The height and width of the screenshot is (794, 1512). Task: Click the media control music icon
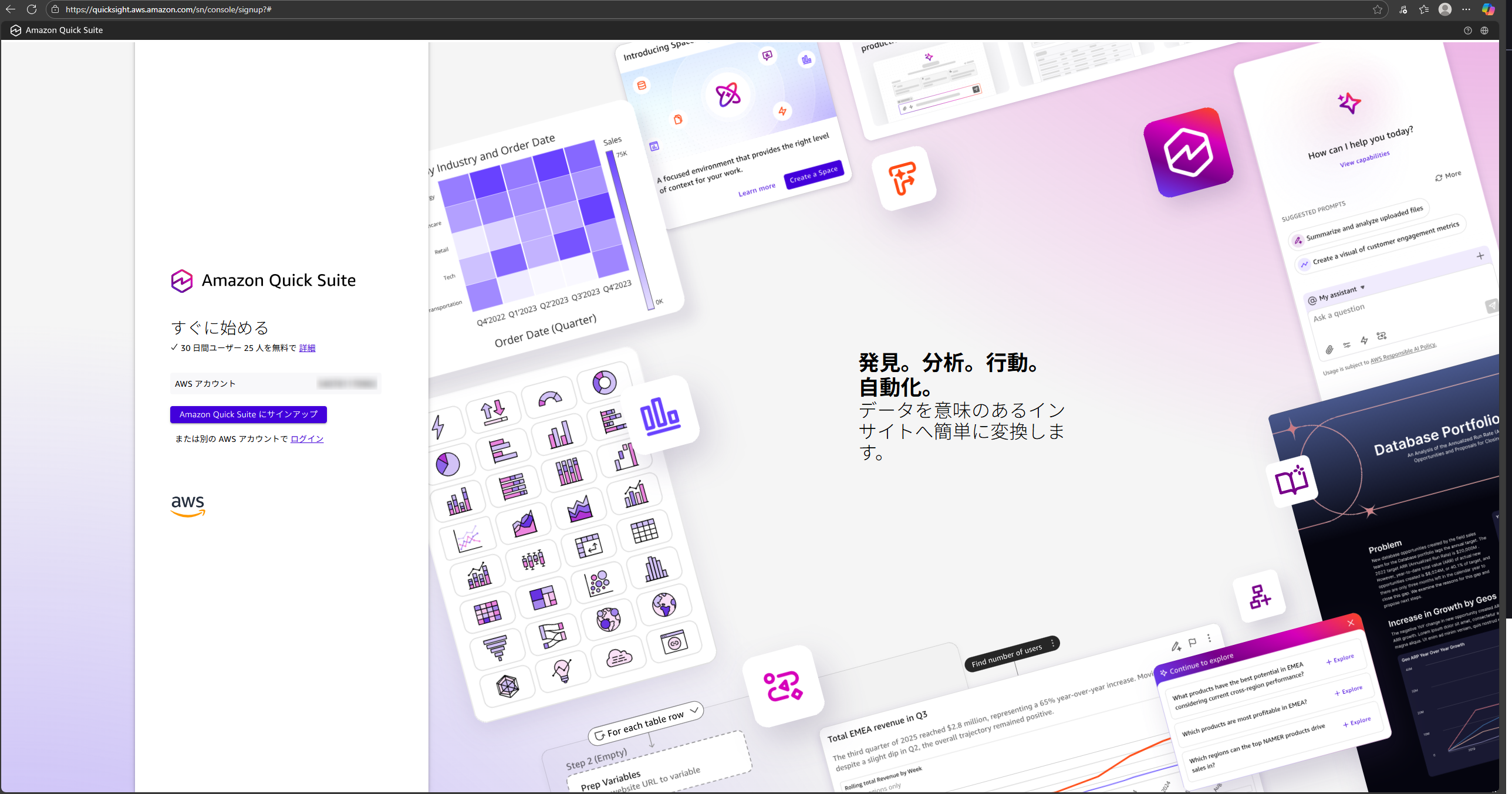click(x=1403, y=9)
